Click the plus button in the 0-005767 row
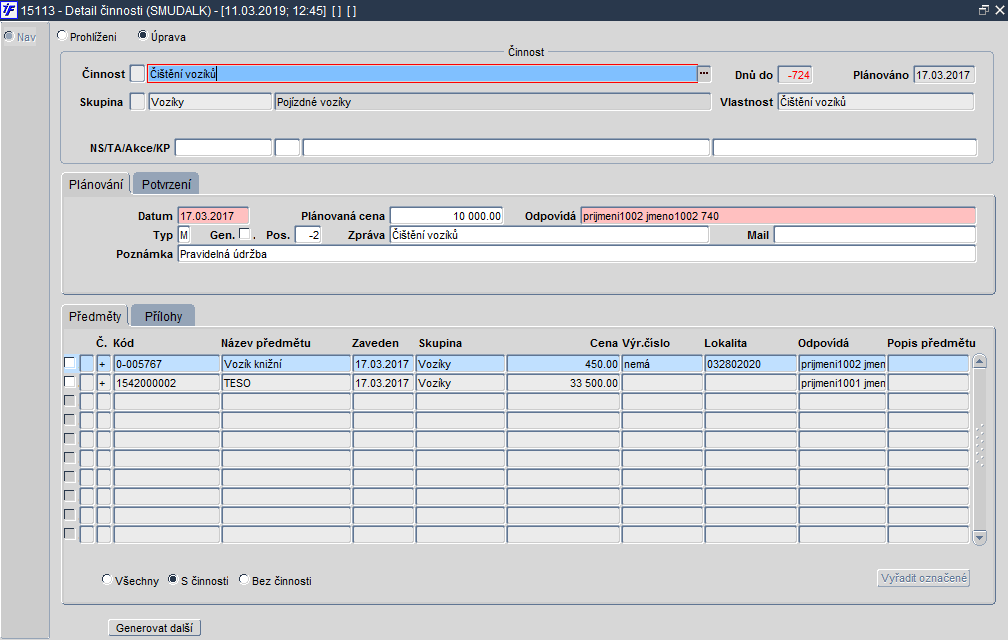The image size is (1008, 640). tap(103, 364)
